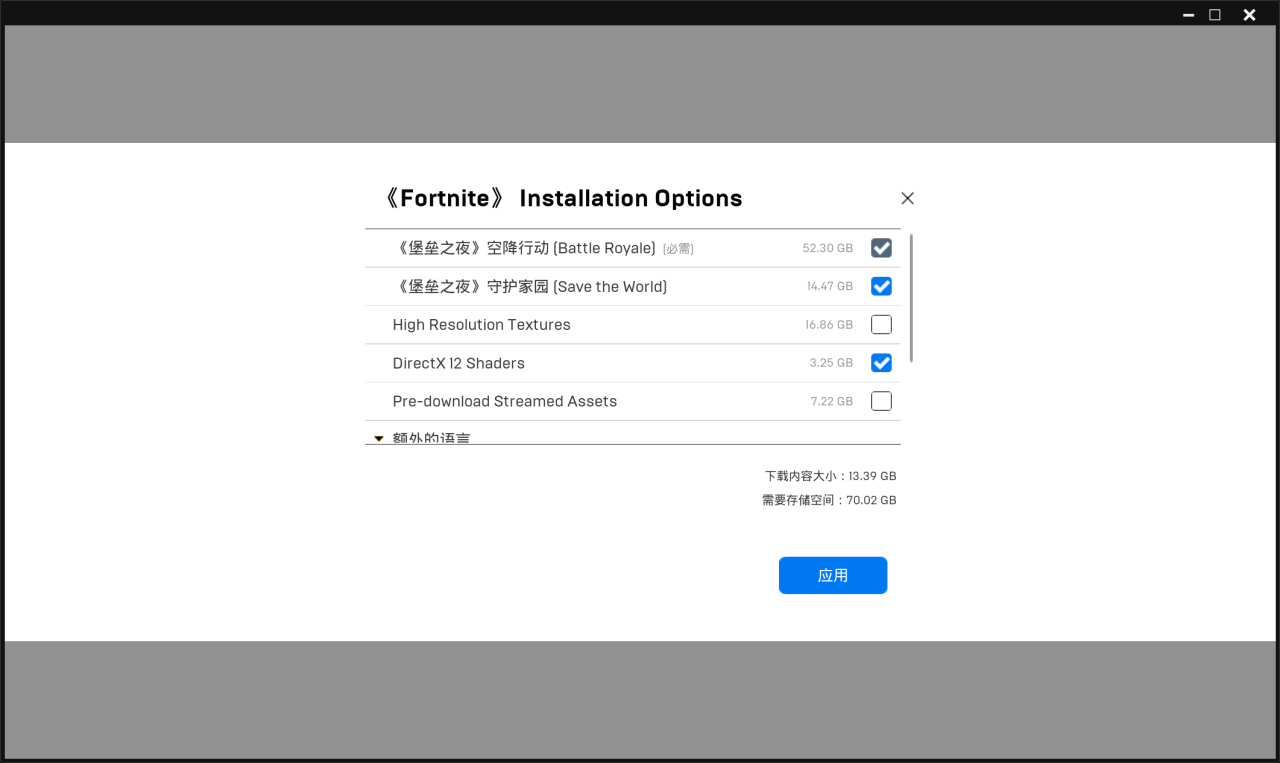Screen dimensions: 1280x763
Task: Expand the 额外的语言 section arrow
Action: (379, 438)
